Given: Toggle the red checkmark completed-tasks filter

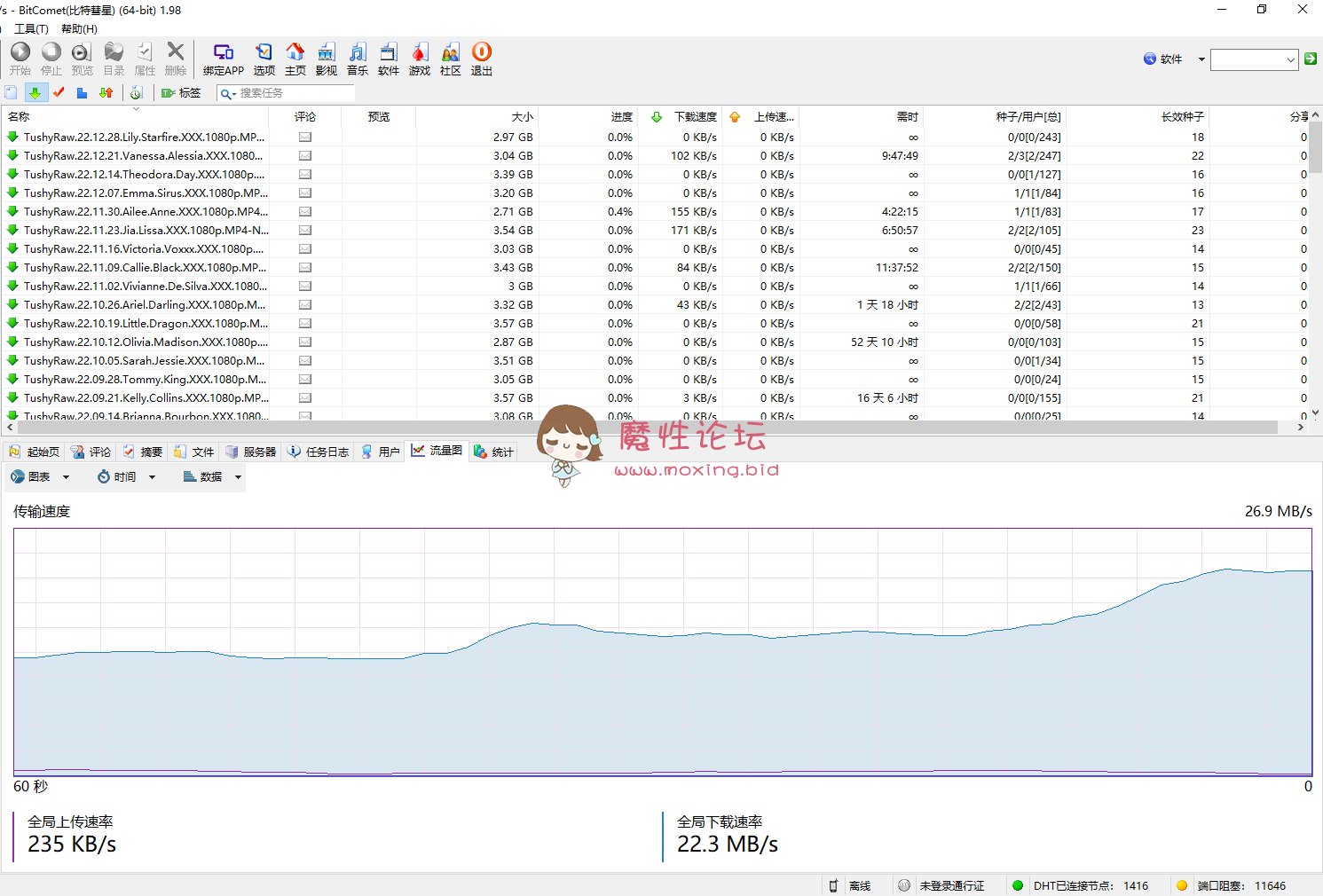Looking at the screenshot, I should (59, 93).
